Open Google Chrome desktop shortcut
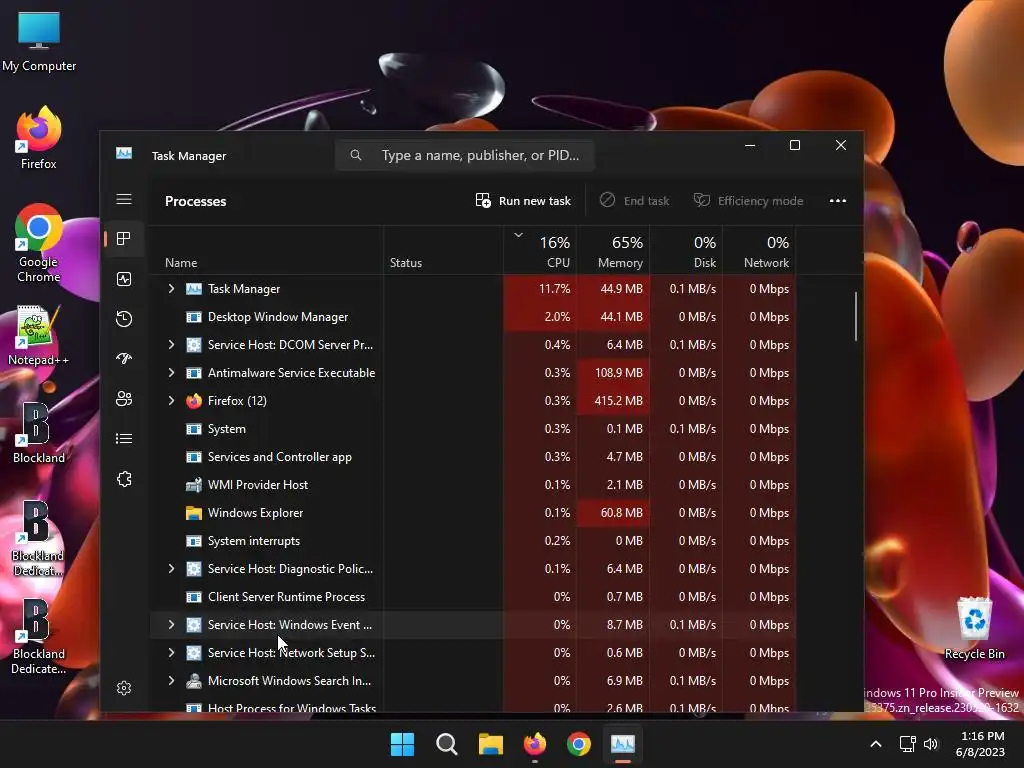The height and width of the screenshot is (768, 1024). [39, 244]
